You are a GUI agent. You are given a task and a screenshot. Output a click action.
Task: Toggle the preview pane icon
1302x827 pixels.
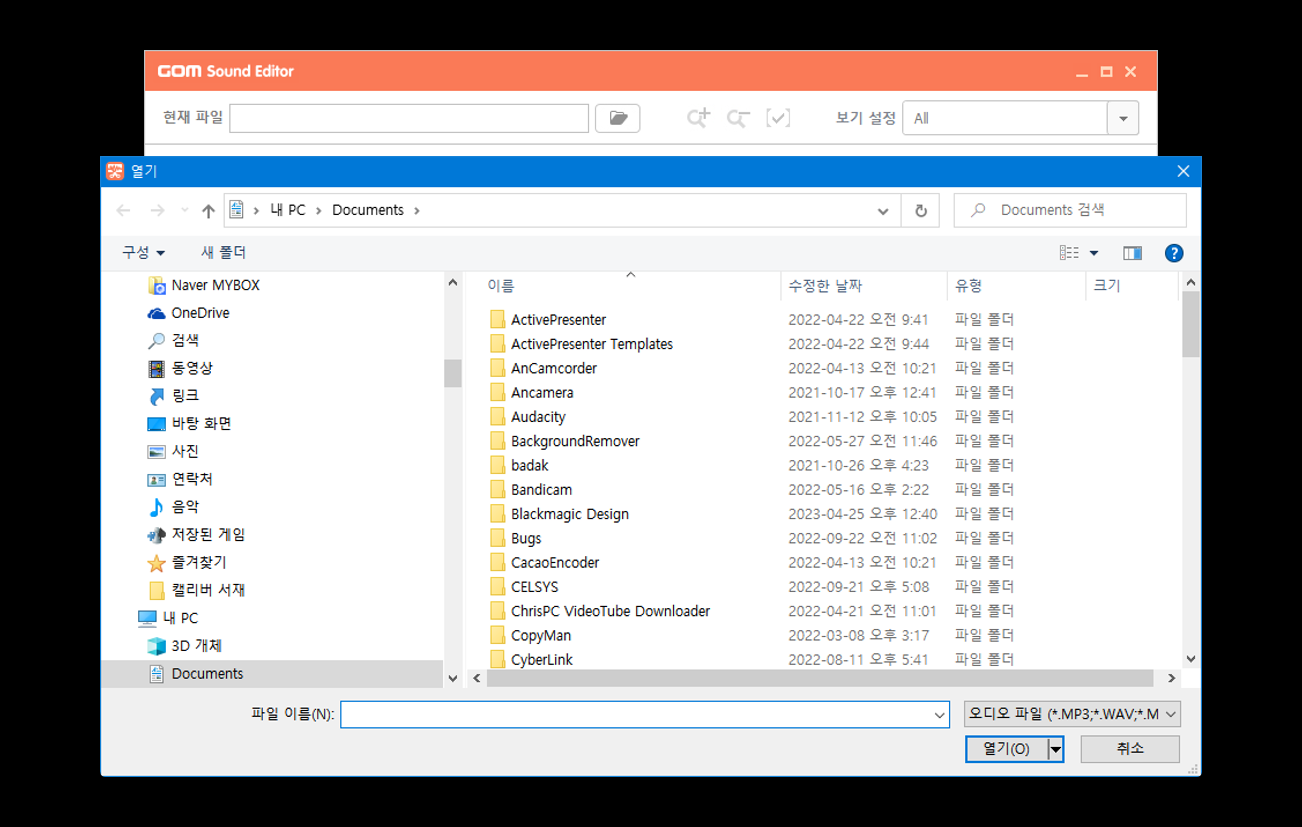(1132, 253)
